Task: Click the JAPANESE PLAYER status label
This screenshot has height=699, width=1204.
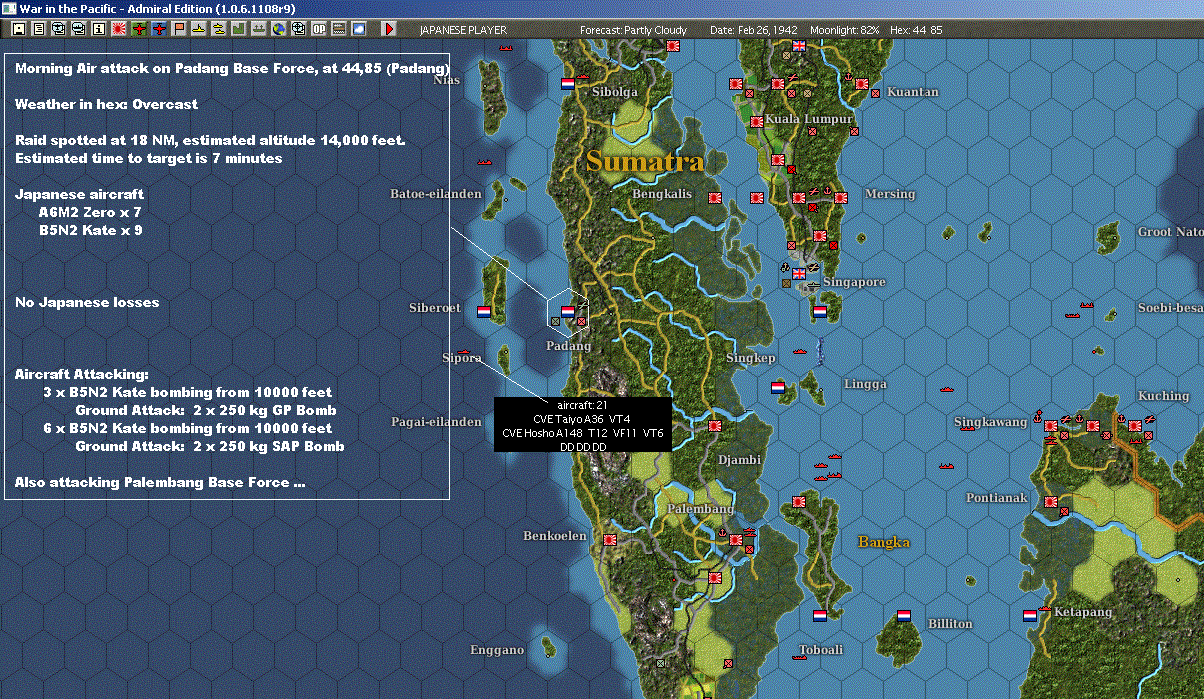Action: 463,30
